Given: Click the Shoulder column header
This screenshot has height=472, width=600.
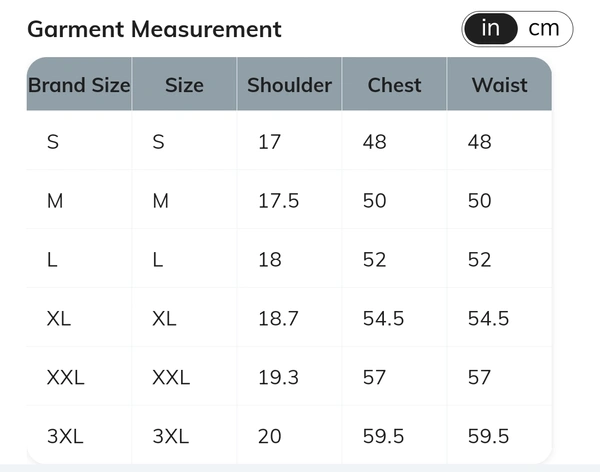Looking at the screenshot, I should tap(289, 84).
